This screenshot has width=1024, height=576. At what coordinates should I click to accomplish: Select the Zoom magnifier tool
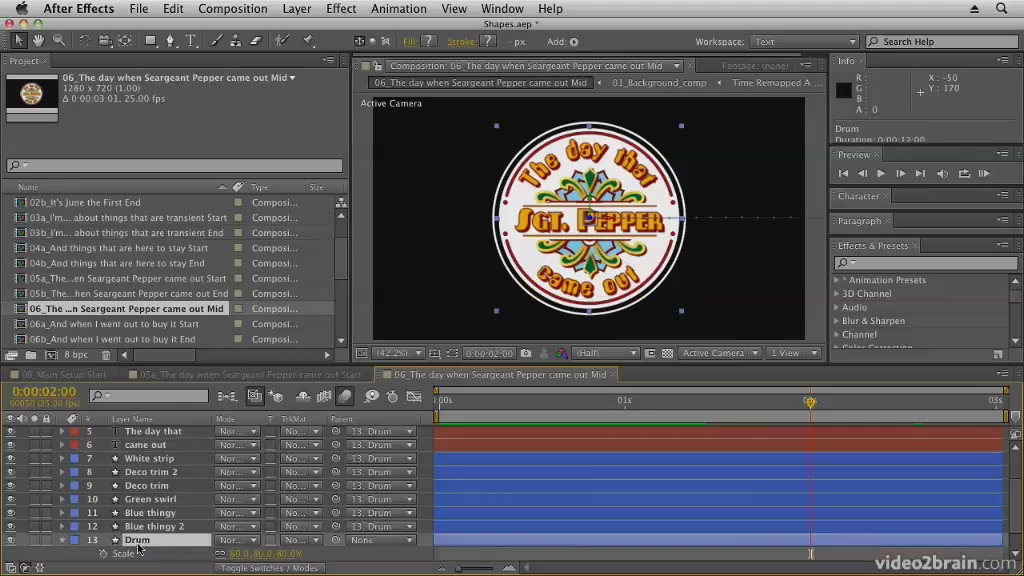tap(59, 40)
